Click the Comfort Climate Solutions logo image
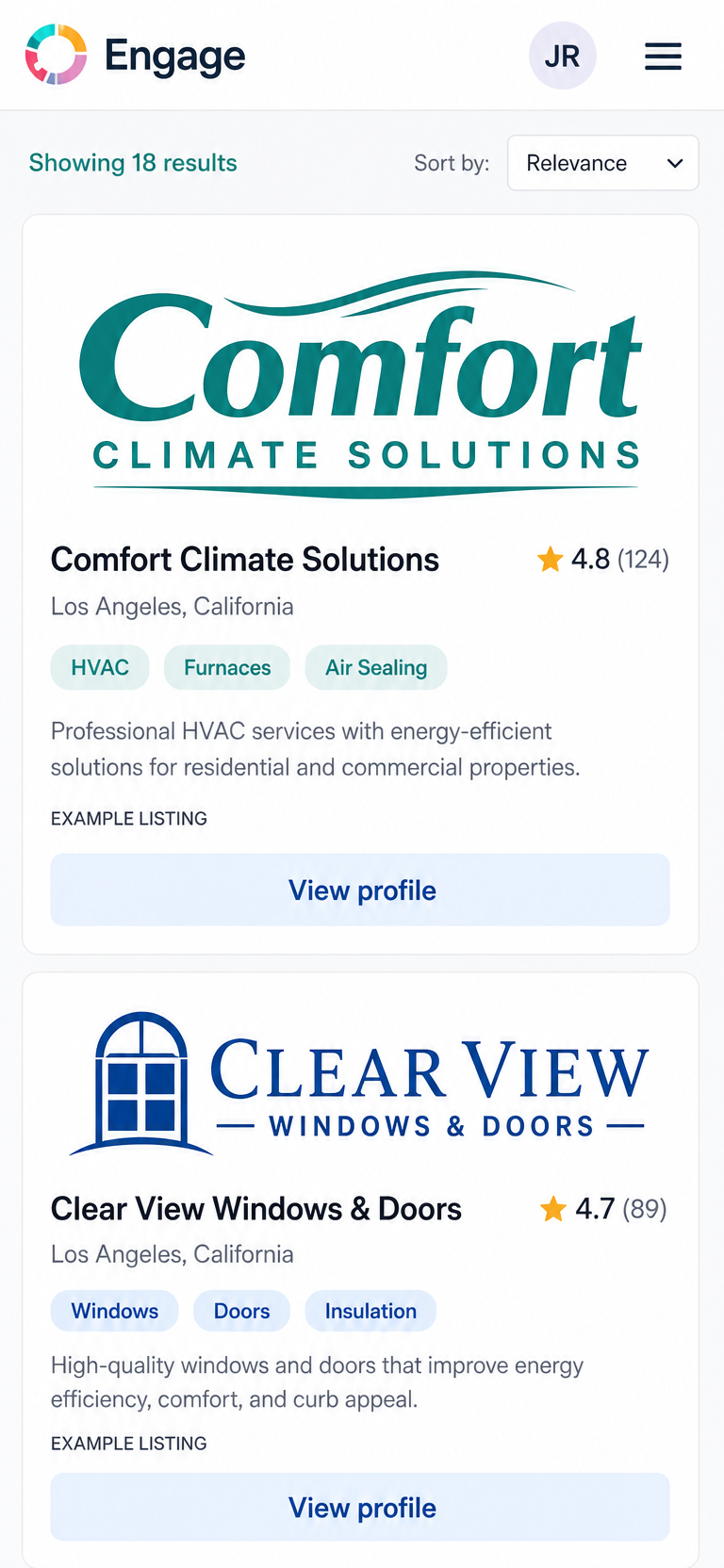The width and height of the screenshot is (724, 1568). point(360,384)
